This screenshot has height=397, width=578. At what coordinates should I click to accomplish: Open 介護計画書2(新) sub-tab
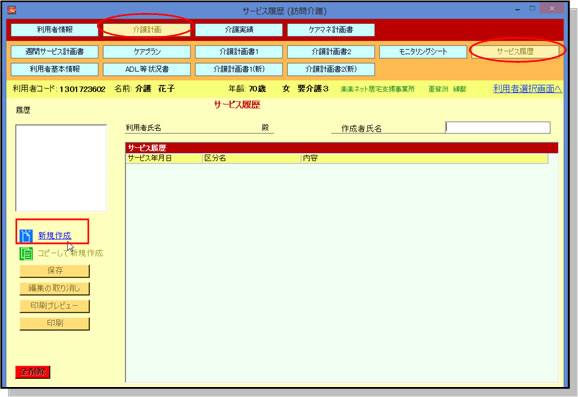click(331, 69)
